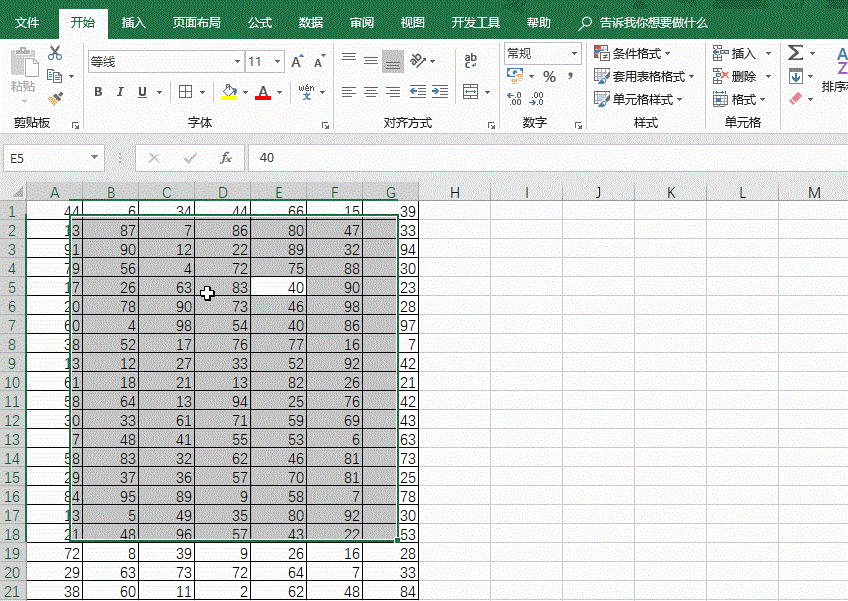Click the Paste (粘贴) clipboard icon

click(x=24, y=63)
